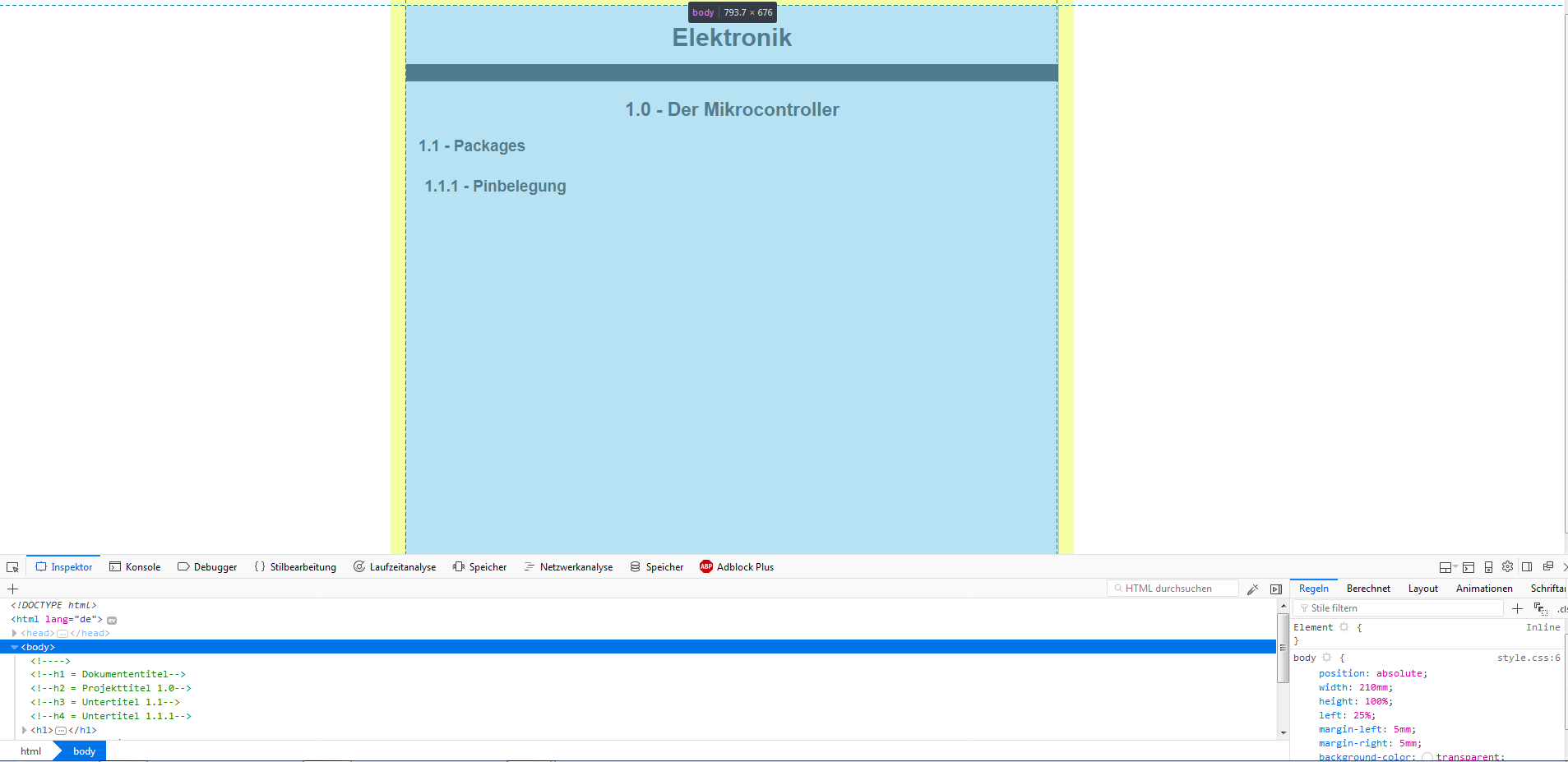Open the Berechnet sidebar tab
Image resolution: width=1568 pixels, height=762 pixels.
[x=1368, y=589]
